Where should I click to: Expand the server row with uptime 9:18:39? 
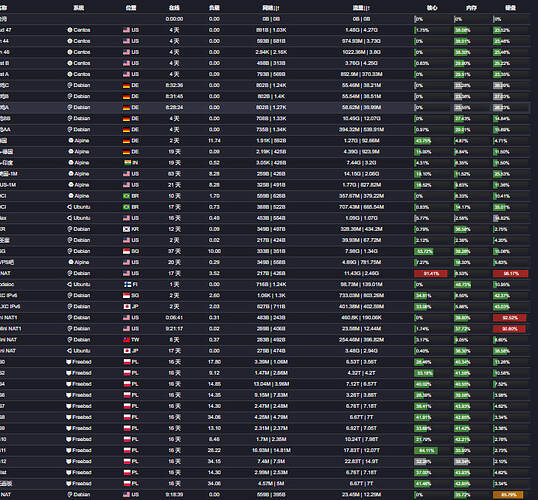click(x=265, y=495)
